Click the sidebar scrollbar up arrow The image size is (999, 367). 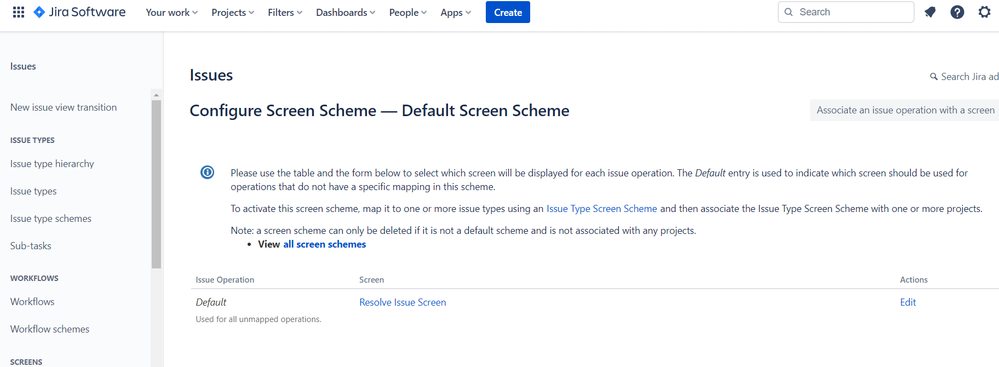156,96
